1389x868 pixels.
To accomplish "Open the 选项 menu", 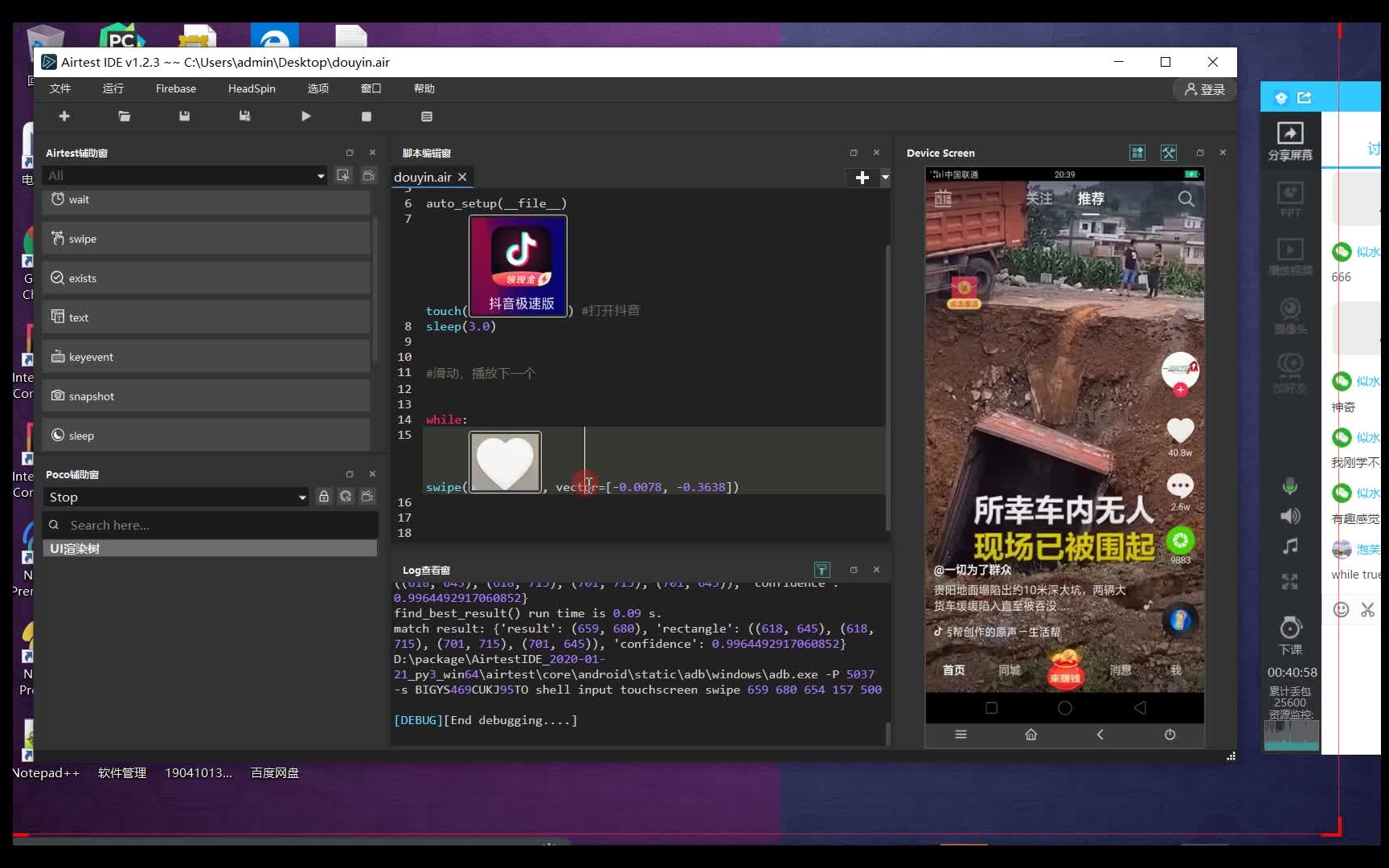I will click(x=318, y=88).
